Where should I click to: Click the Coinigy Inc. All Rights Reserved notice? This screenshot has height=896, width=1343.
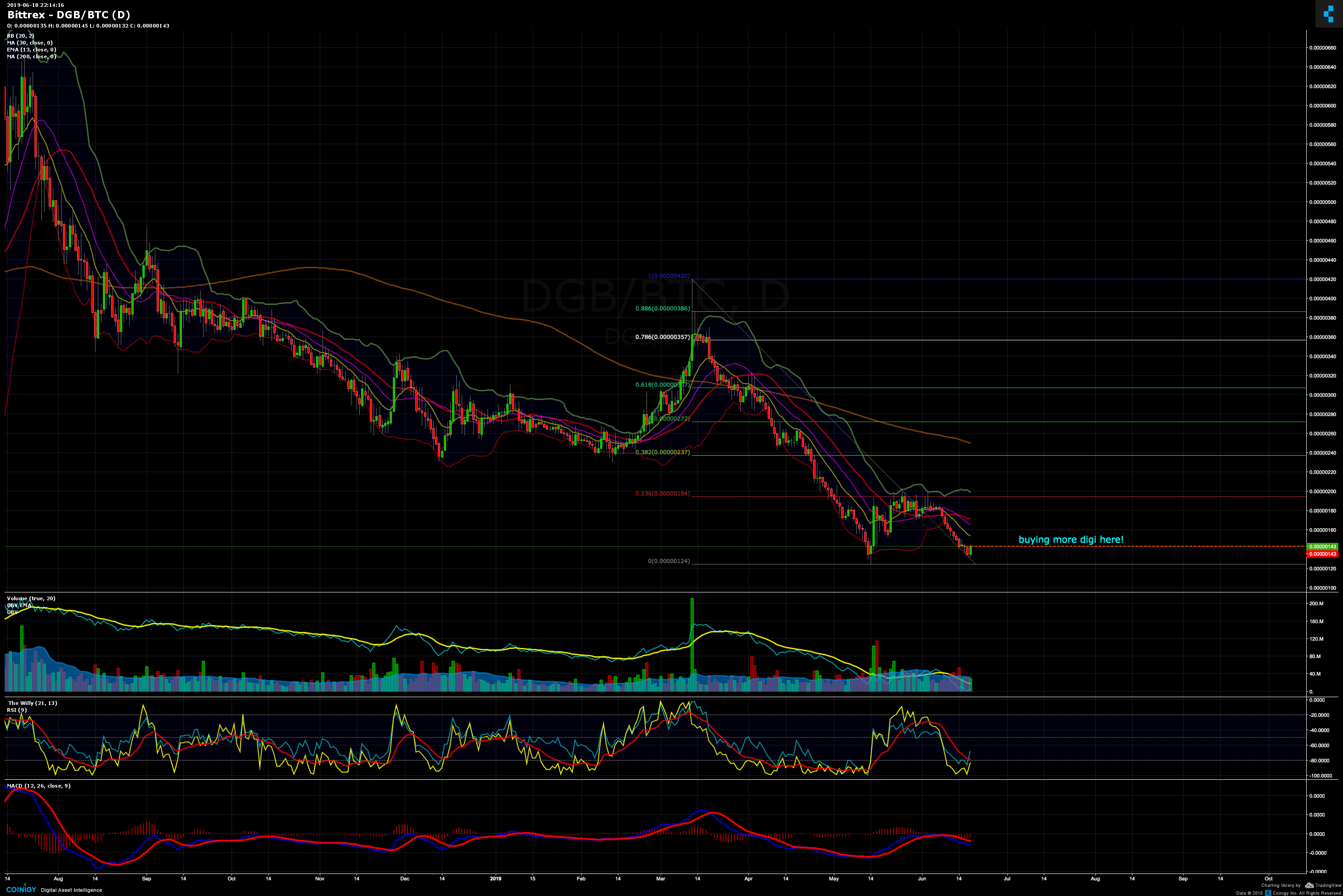tap(1308, 893)
